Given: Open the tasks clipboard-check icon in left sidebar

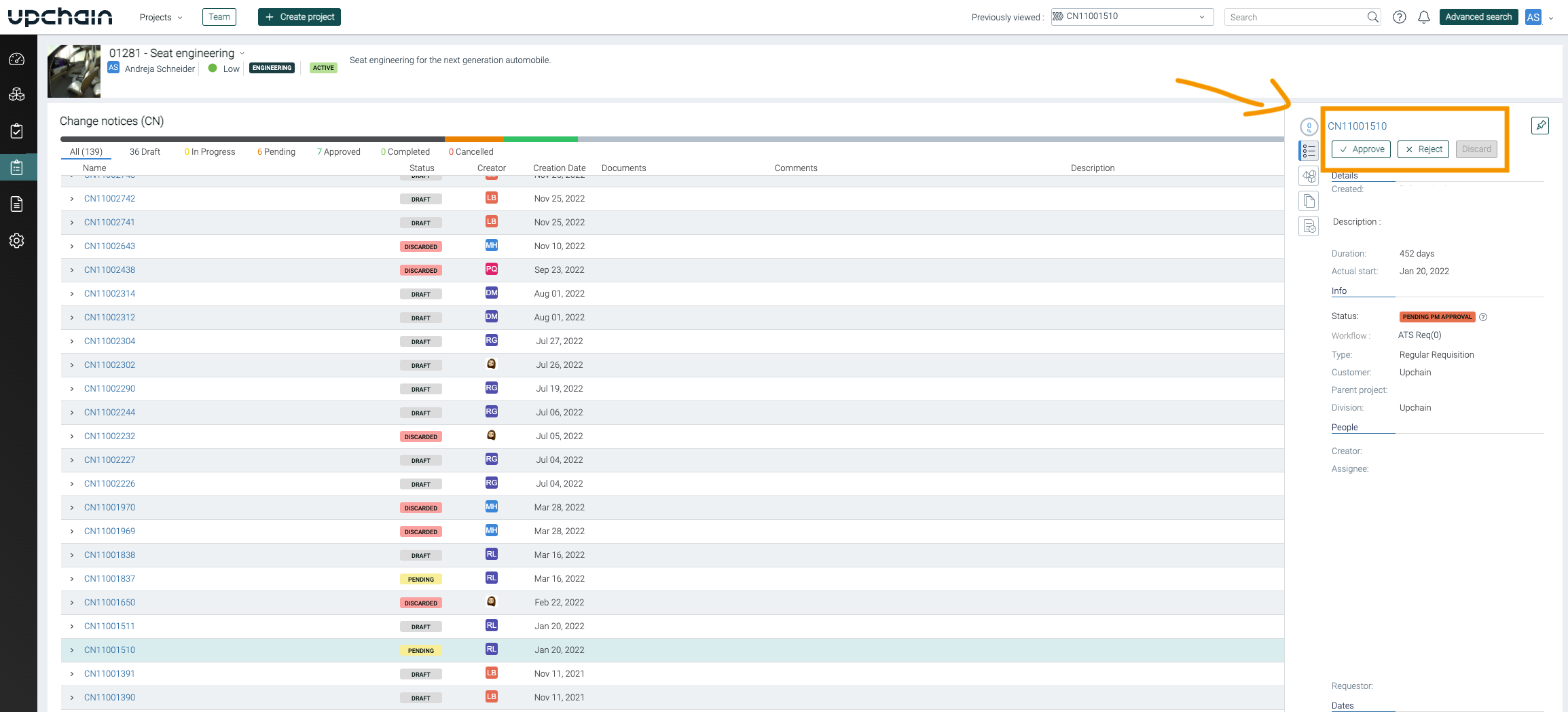Looking at the screenshot, I should (17, 131).
